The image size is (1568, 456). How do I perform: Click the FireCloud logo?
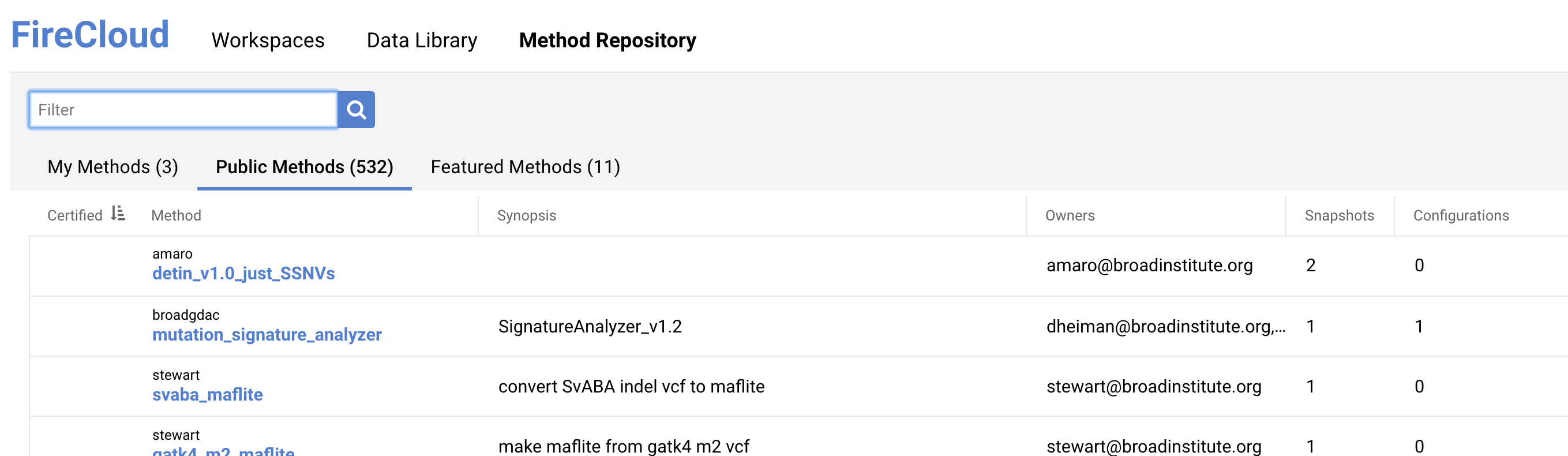point(90,35)
